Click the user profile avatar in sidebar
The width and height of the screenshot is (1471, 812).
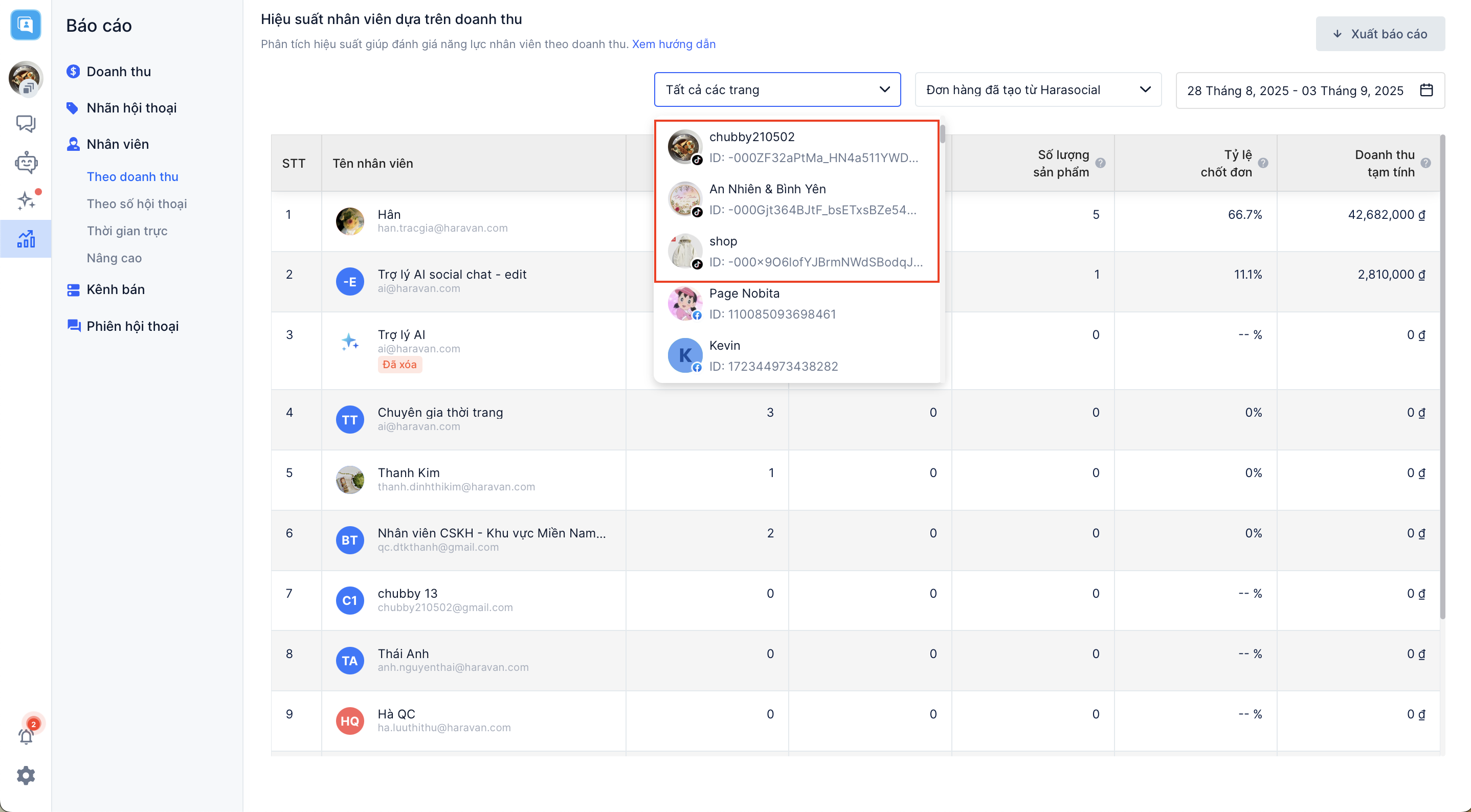[x=26, y=78]
